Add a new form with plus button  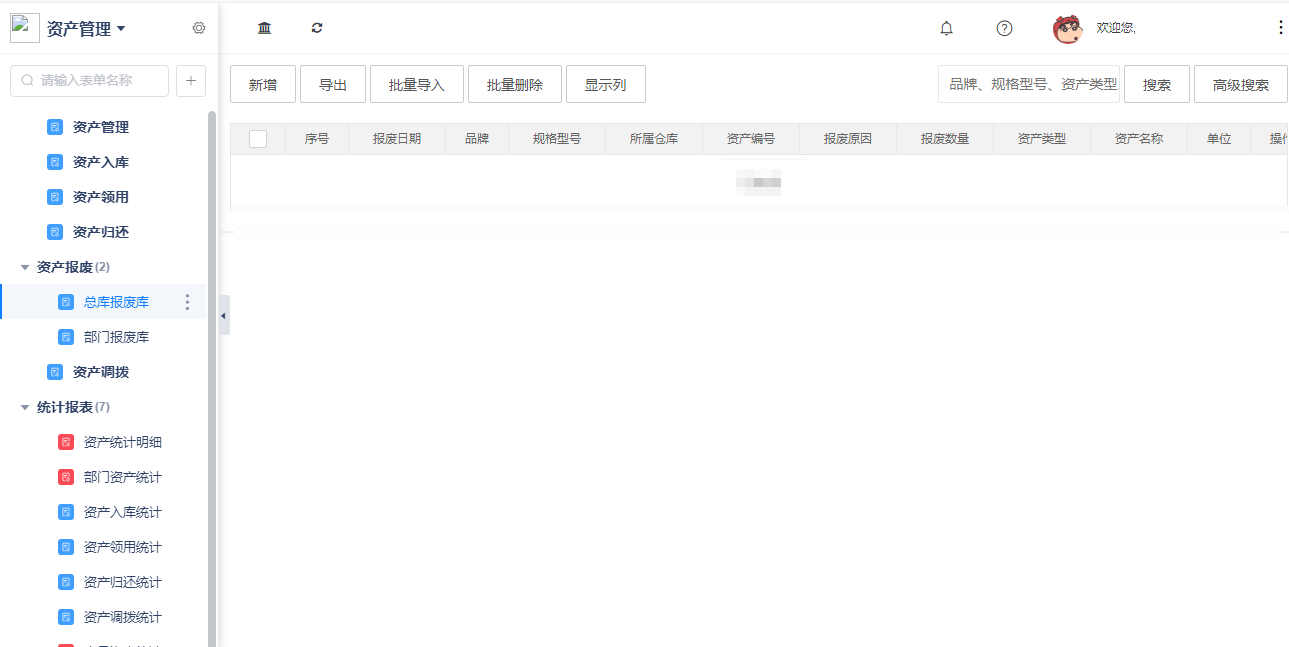tap(191, 81)
